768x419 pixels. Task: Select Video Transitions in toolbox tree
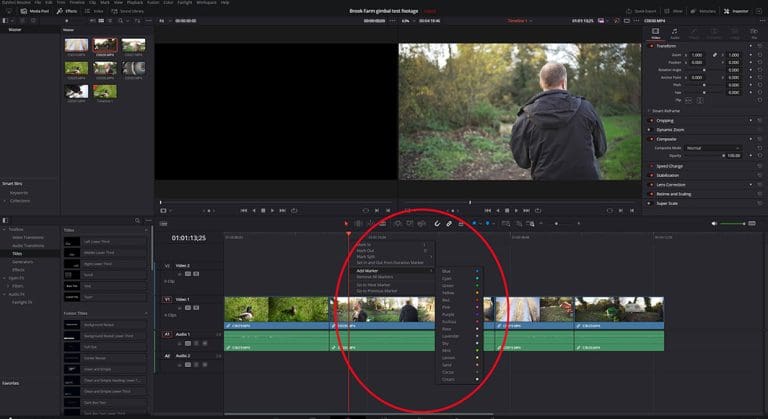(28, 237)
